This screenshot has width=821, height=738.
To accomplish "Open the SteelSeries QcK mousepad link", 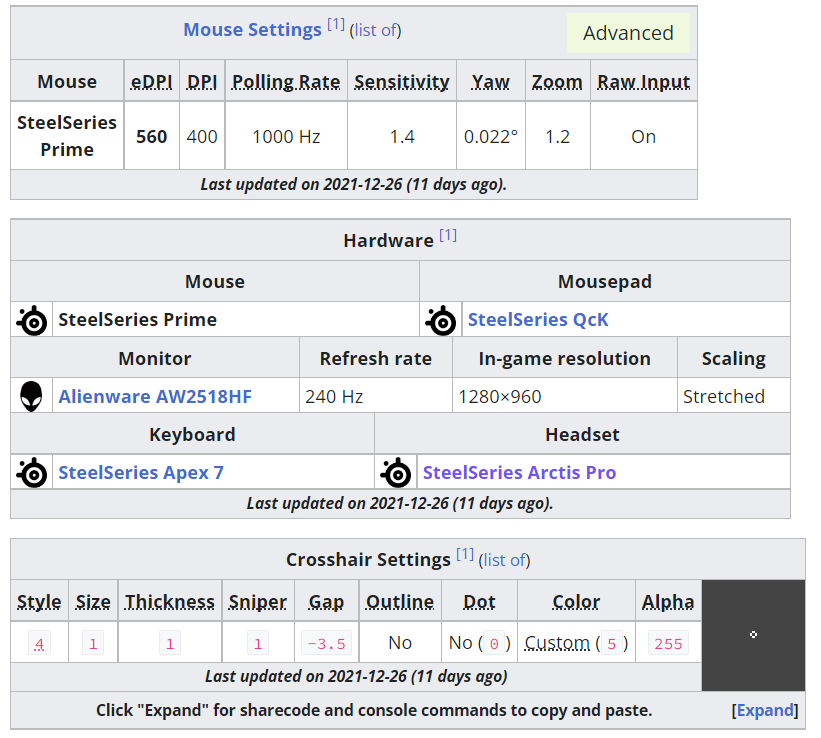I will point(538,320).
